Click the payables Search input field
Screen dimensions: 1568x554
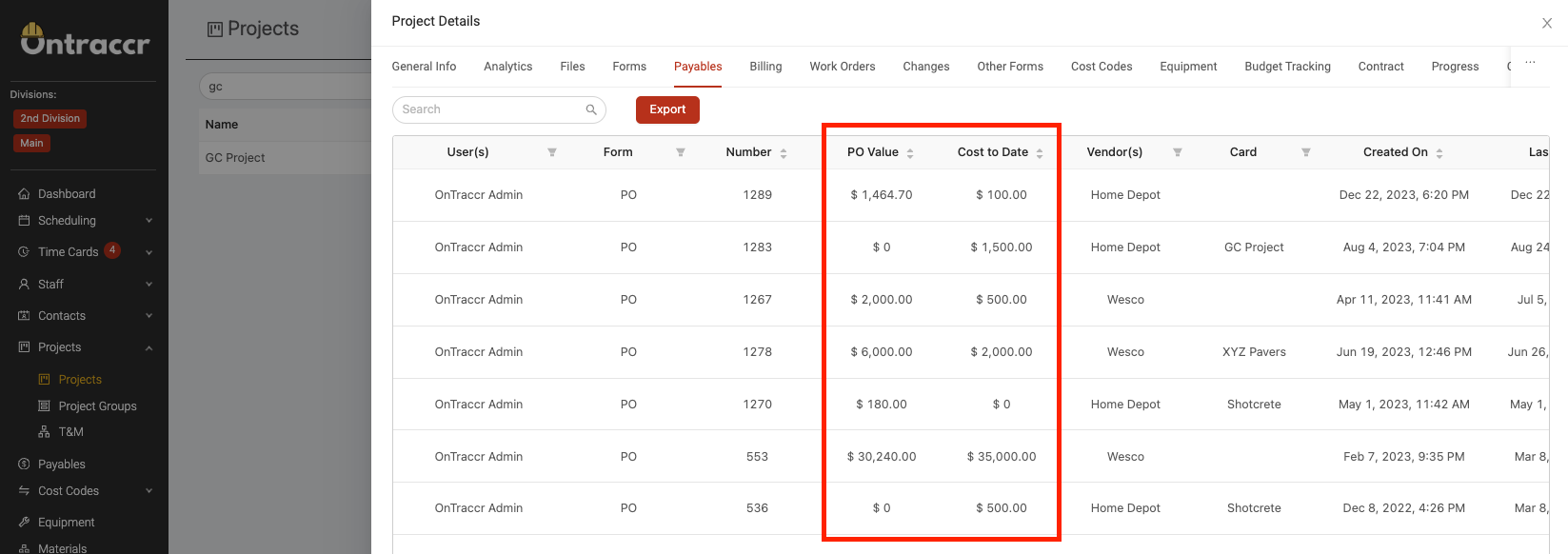click(499, 109)
